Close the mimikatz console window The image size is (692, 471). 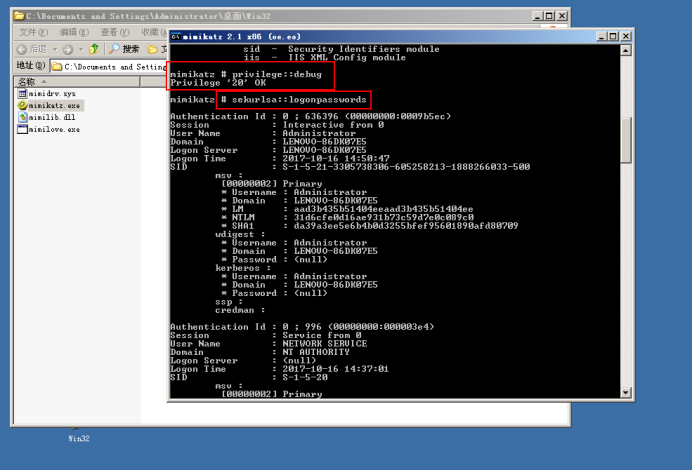pyautogui.click(x=626, y=36)
